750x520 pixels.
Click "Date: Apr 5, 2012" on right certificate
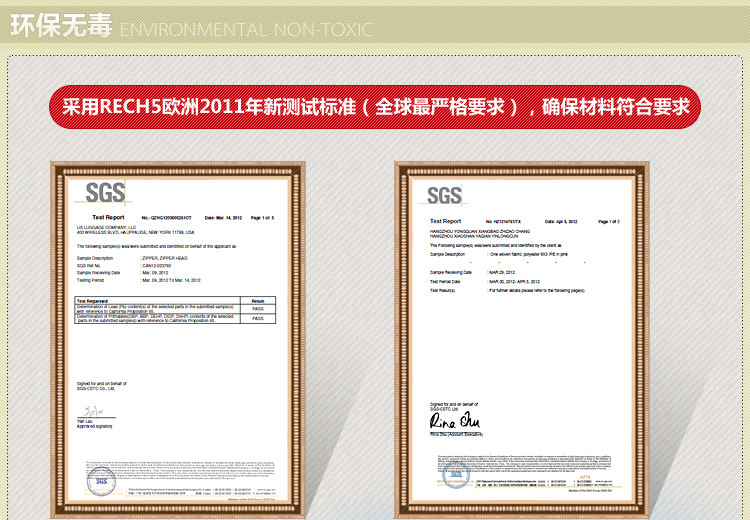click(561, 221)
